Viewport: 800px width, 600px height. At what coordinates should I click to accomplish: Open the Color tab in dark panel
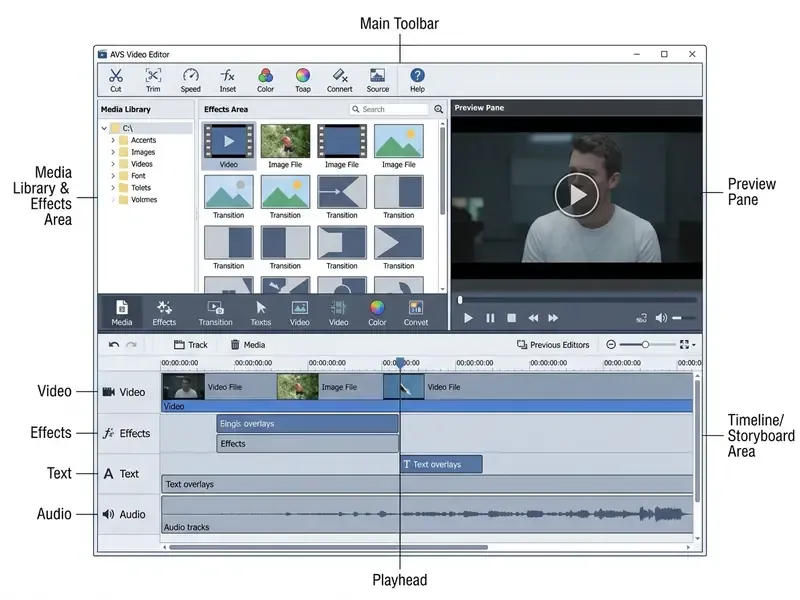tap(377, 313)
